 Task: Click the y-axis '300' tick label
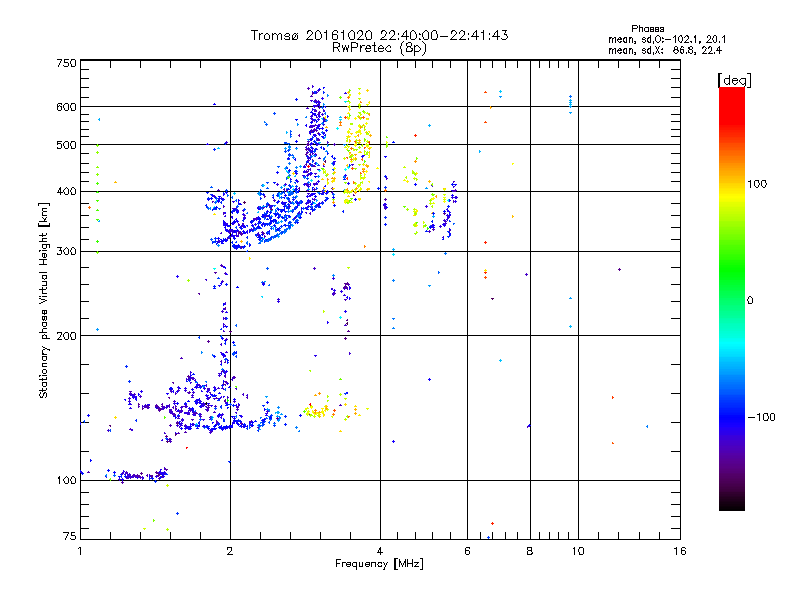(x=66, y=252)
